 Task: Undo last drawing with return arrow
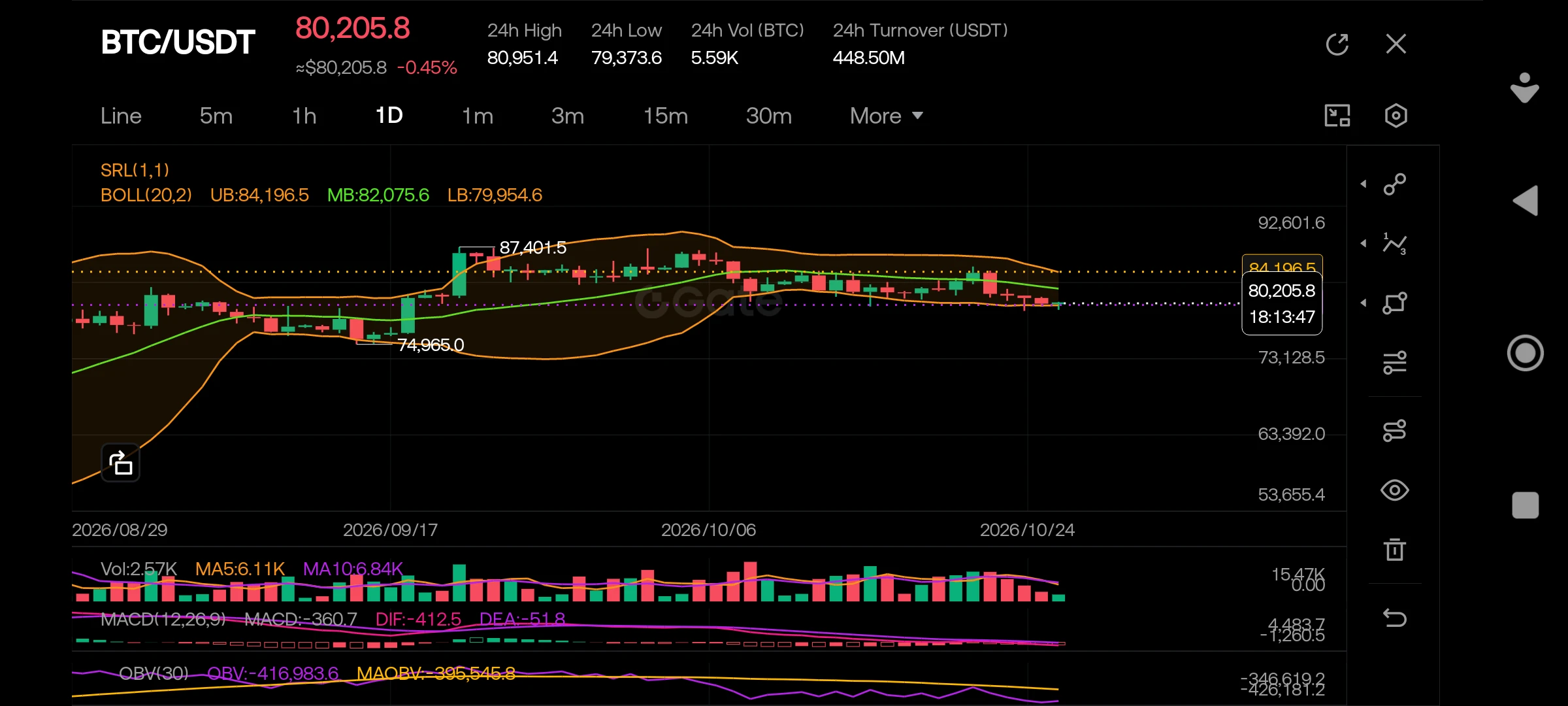[x=1394, y=618]
